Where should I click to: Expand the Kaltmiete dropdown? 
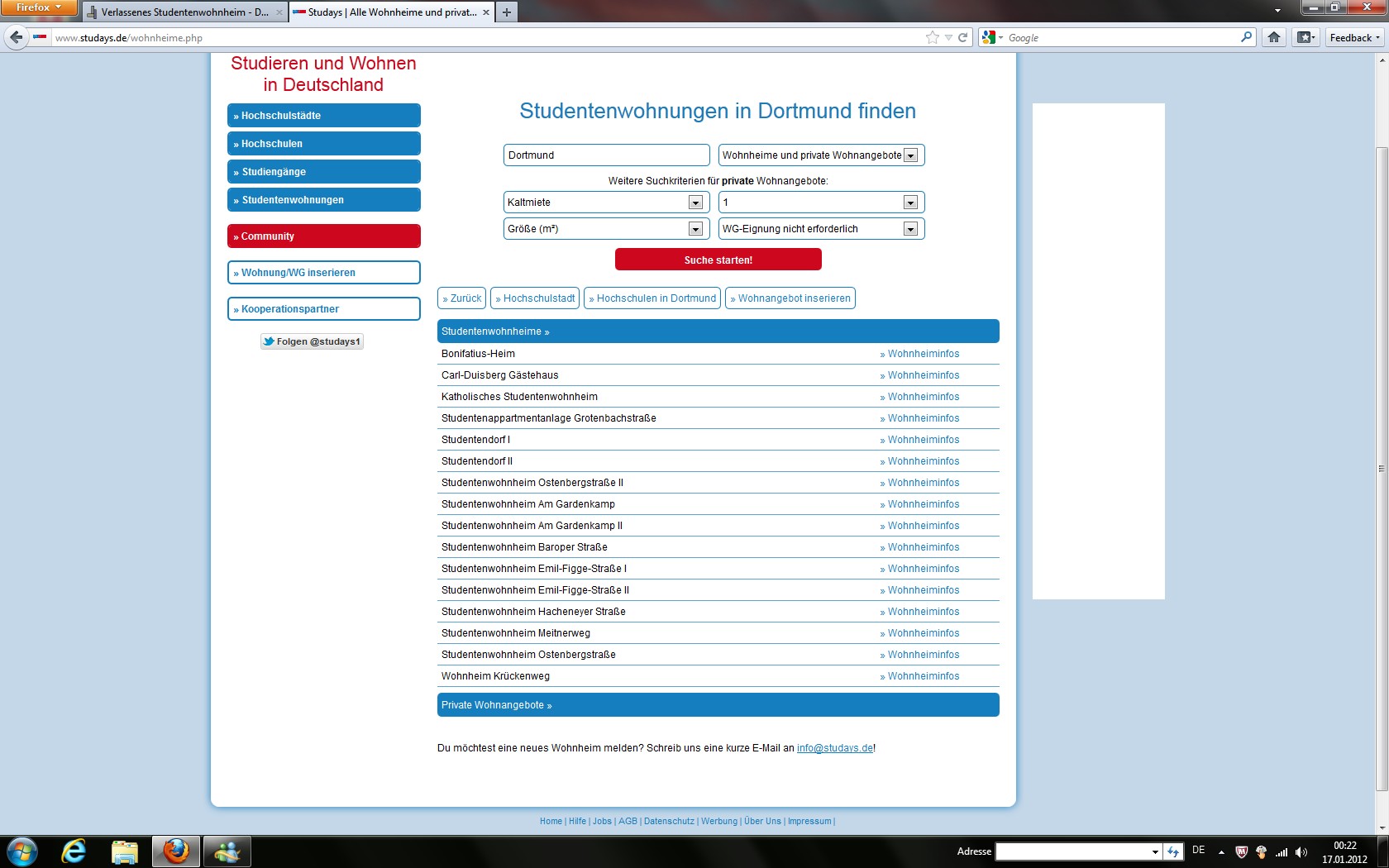[x=695, y=203]
